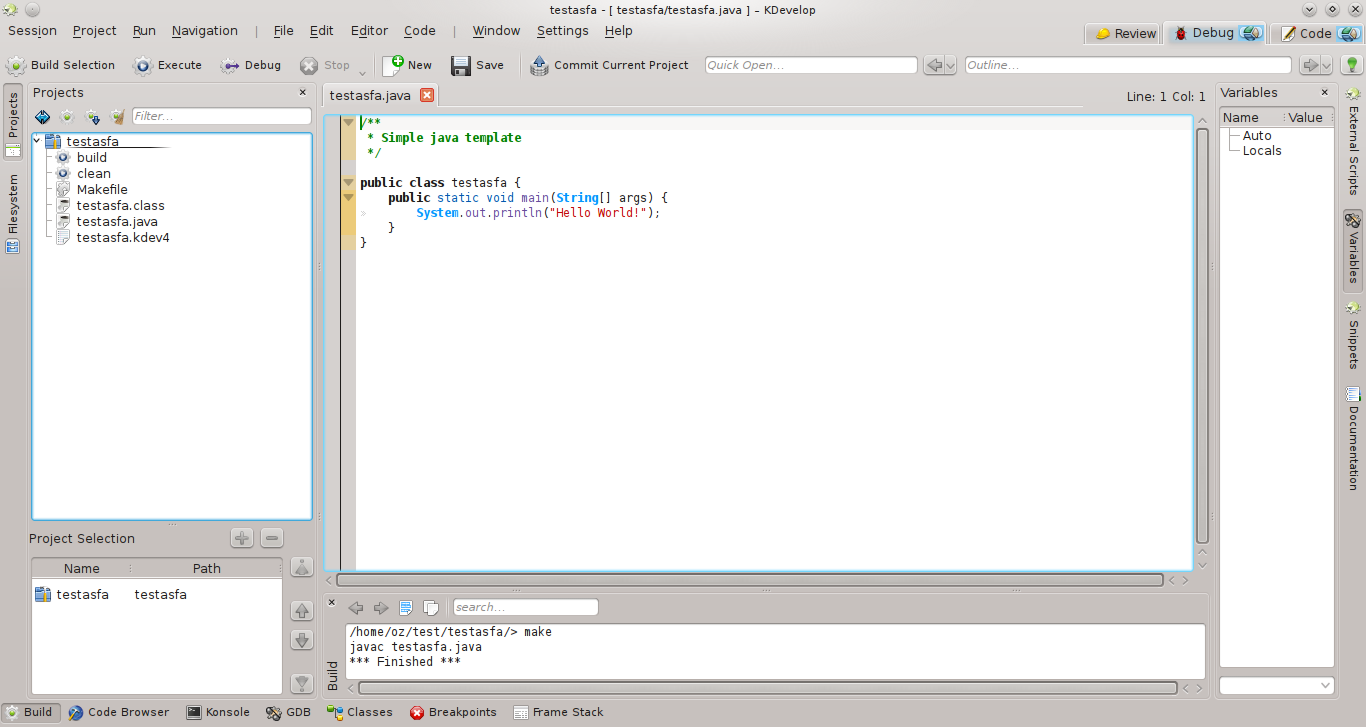The width and height of the screenshot is (1366, 727).
Task: Select the clean target in project tree
Action: tap(94, 173)
